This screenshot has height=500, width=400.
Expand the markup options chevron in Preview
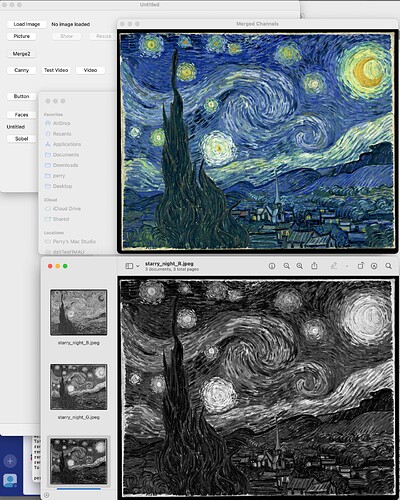347,266
